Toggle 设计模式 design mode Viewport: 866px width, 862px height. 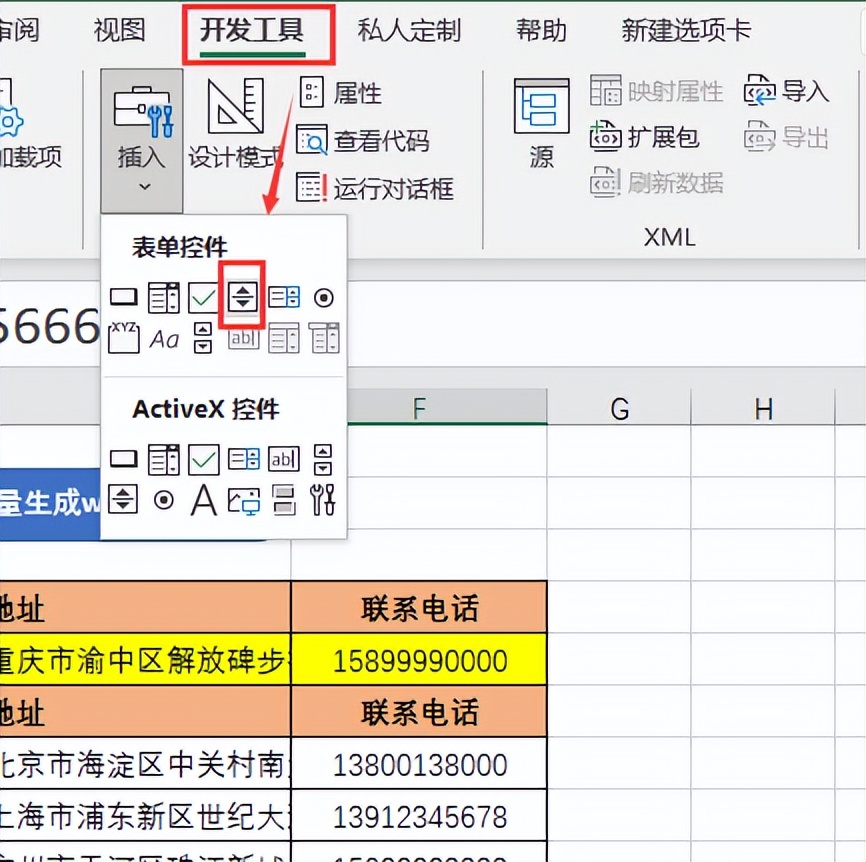[236, 124]
